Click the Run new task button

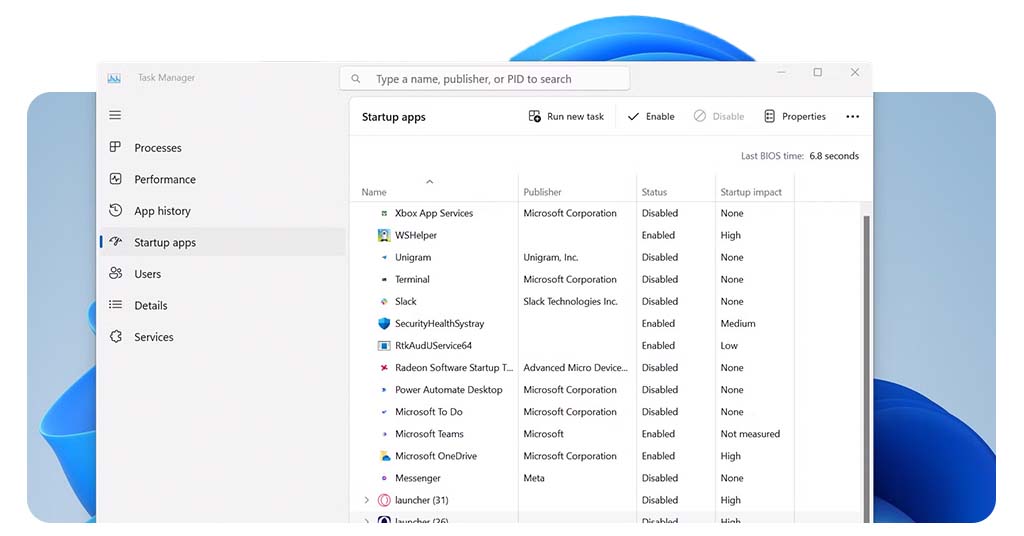(566, 117)
